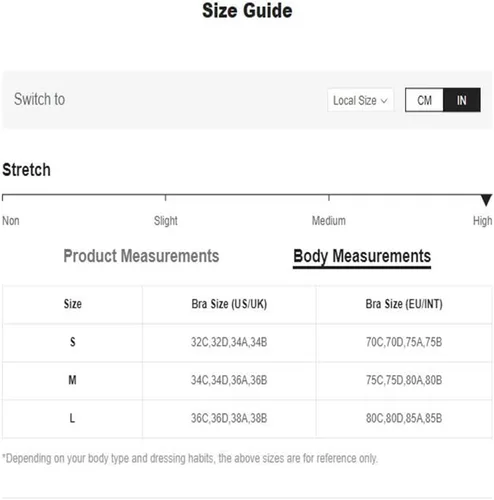The width and height of the screenshot is (494, 500).
Task: Click the Size column header
Action: point(73,304)
